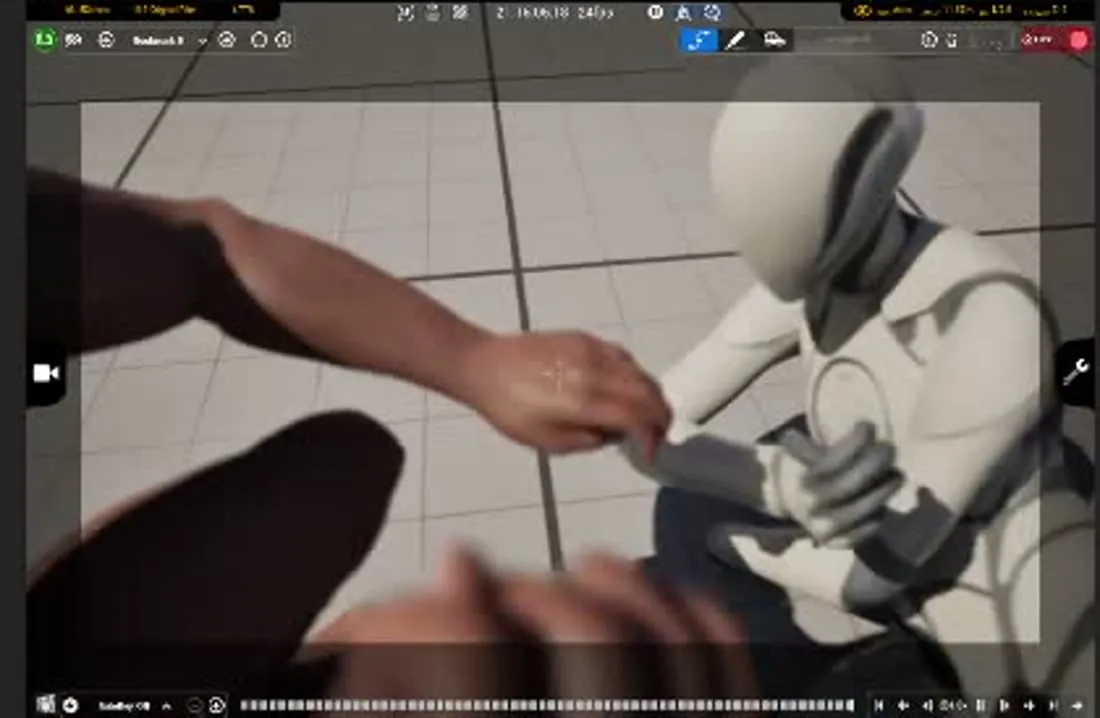1100x718 pixels.
Task: Click the striped square icon left of the timecode
Action: pyautogui.click(x=460, y=13)
